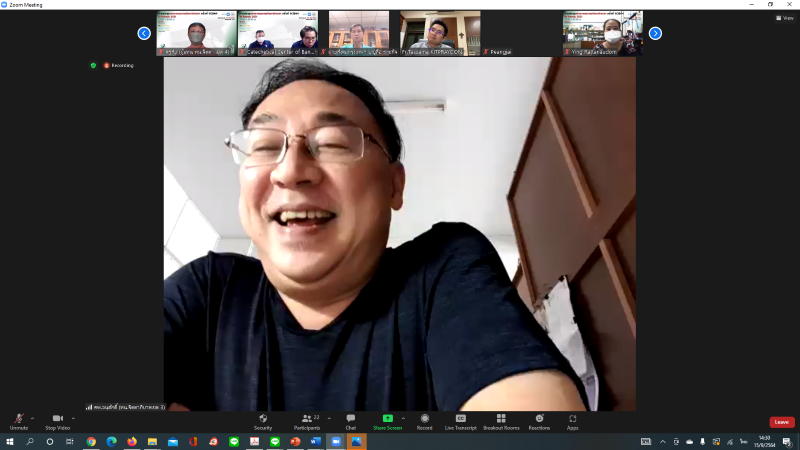Image resolution: width=800 pixels, height=450 pixels.
Task: Open the Chat panel
Action: pyautogui.click(x=351, y=422)
